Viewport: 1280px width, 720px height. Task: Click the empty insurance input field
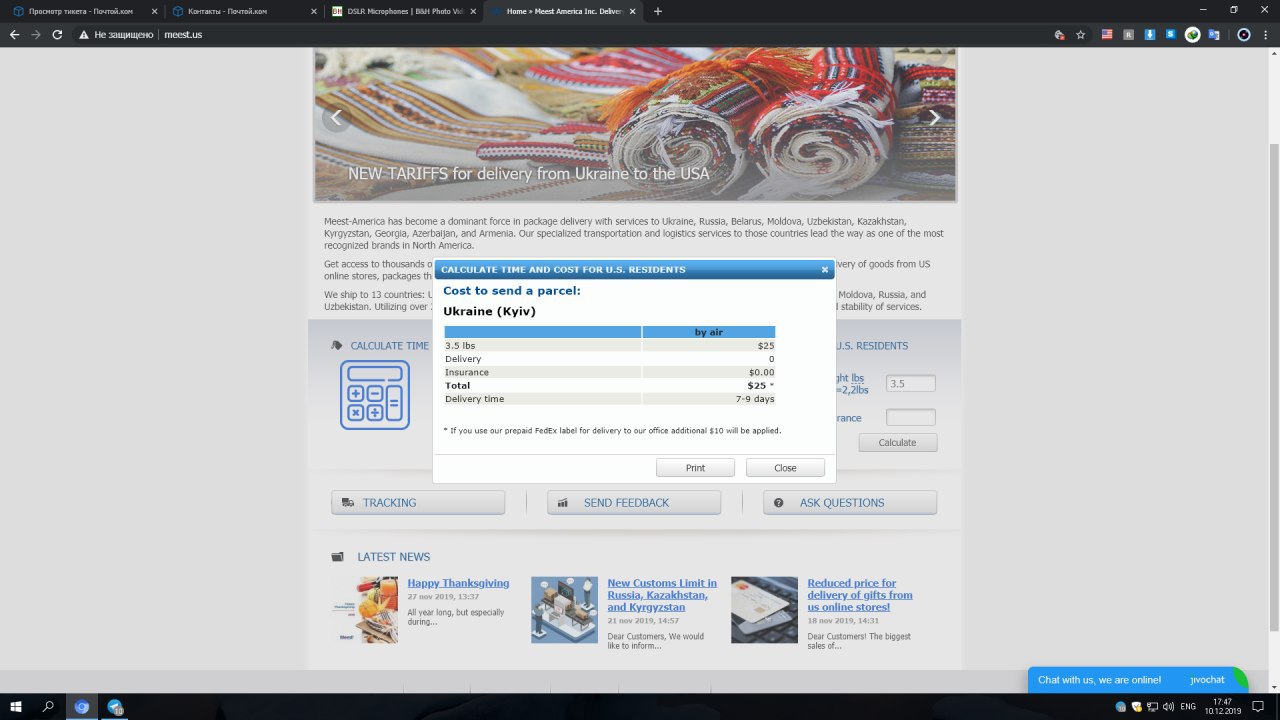pyautogui.click(x=911, y=417)
